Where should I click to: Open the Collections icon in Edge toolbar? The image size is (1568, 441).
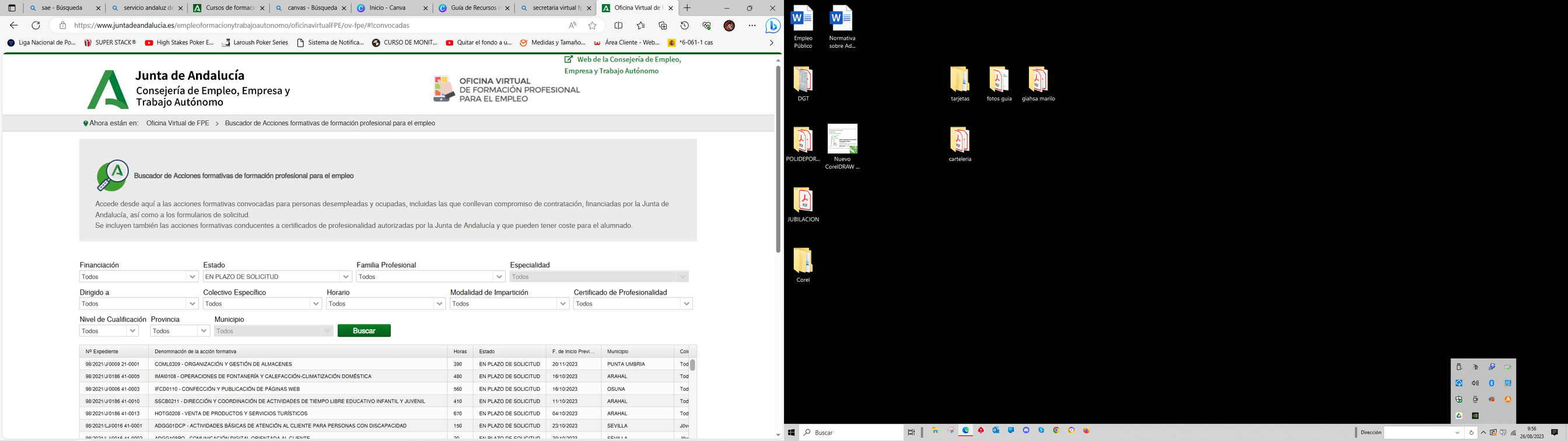pyautogui.click(x=663, y=26)
